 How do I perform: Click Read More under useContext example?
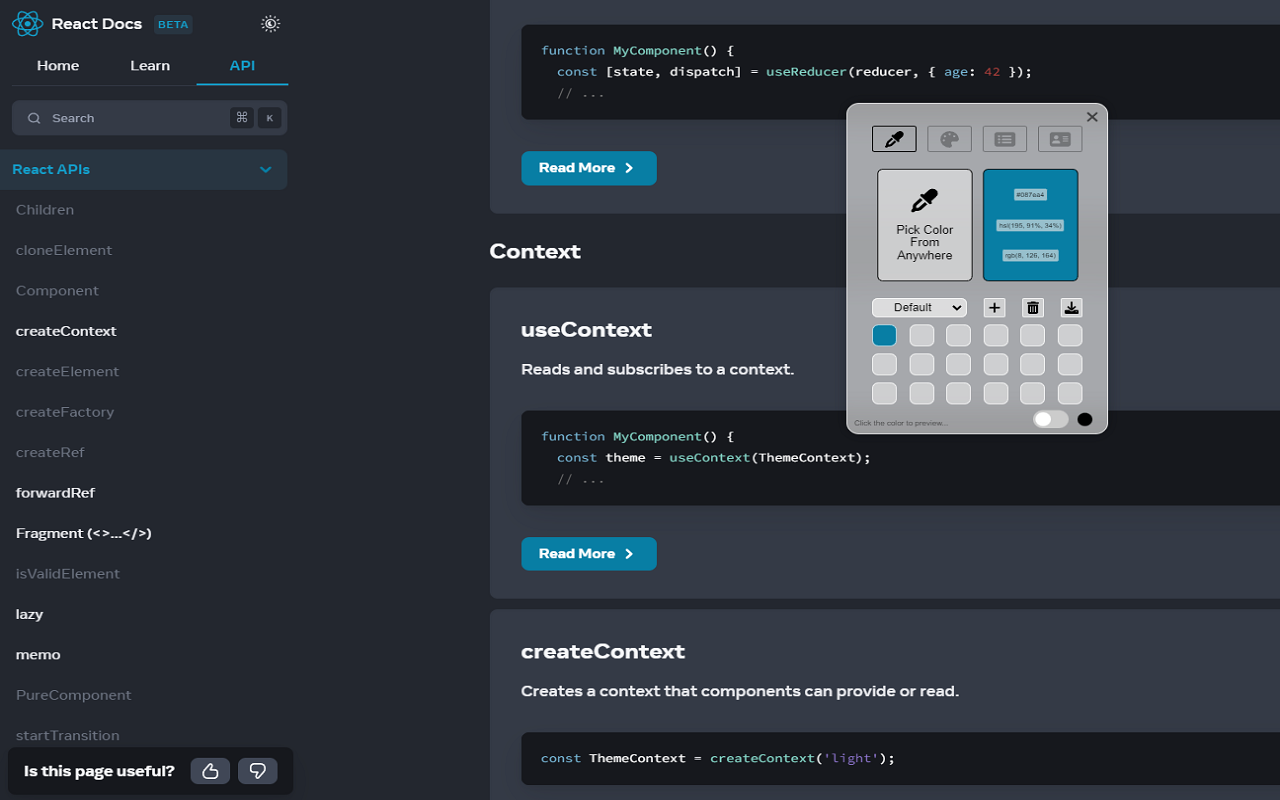coord(588,554)
